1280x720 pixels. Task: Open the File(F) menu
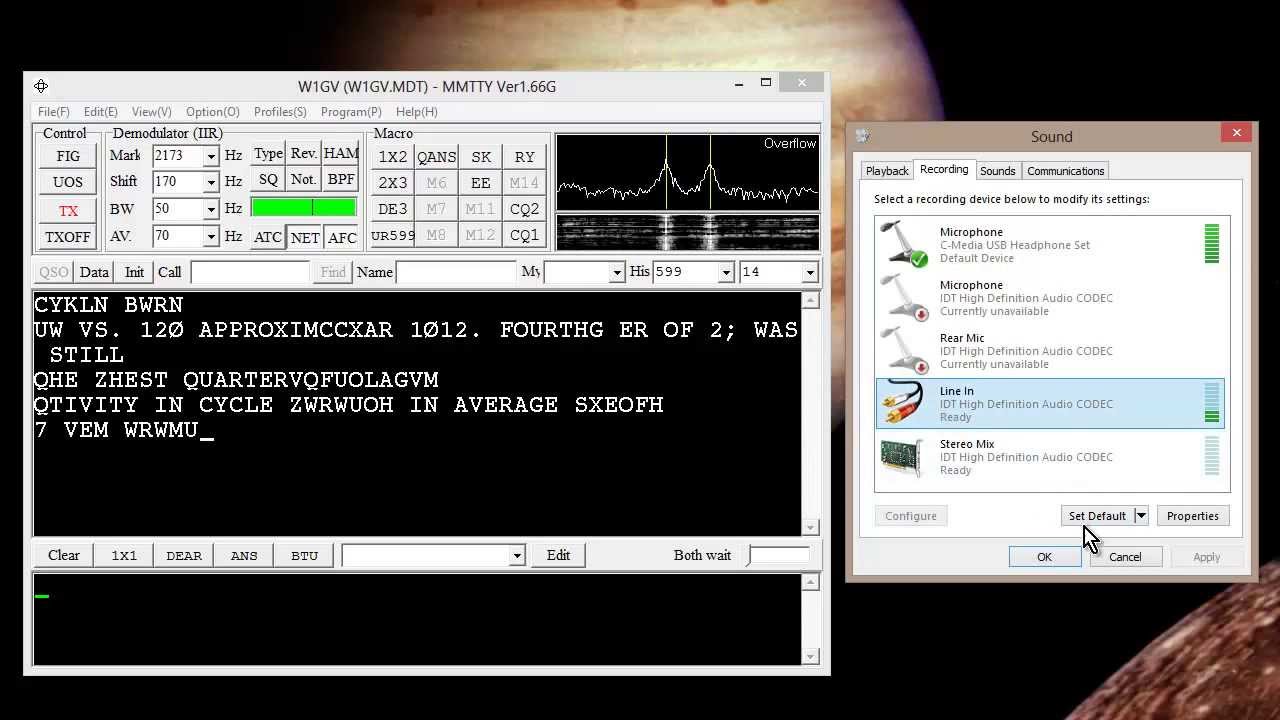click(x=54, y=112)
